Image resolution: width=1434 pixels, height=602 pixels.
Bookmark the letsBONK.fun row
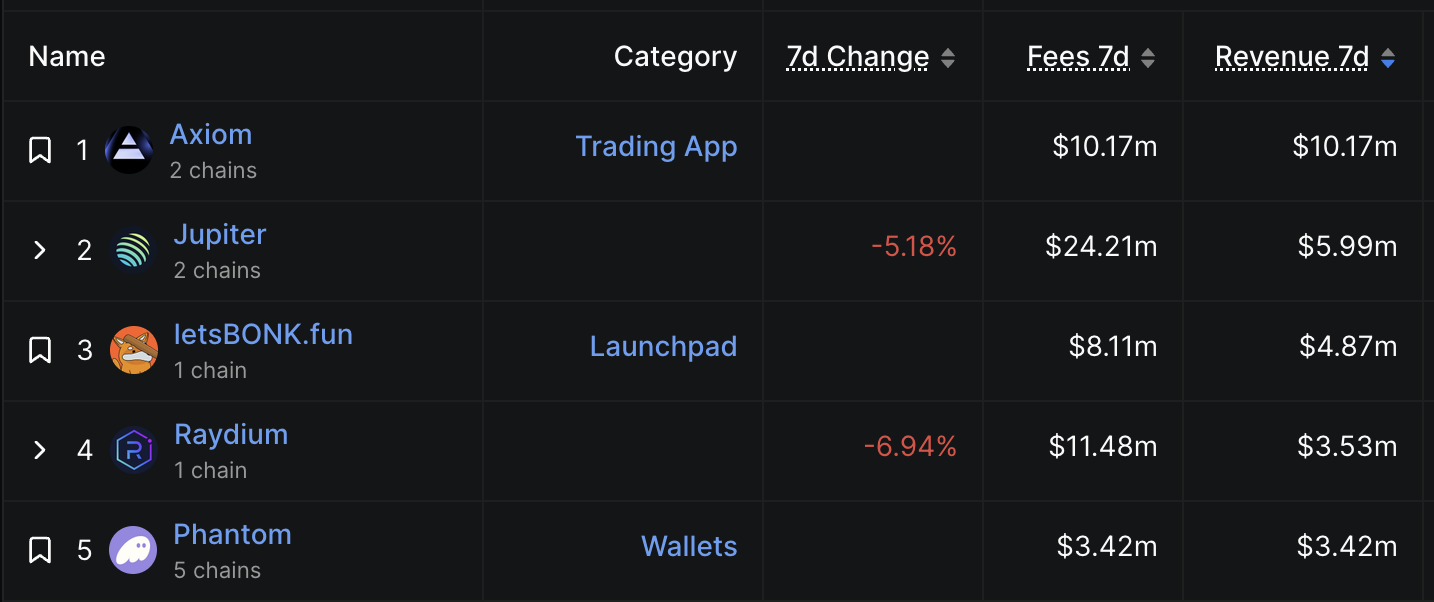coord(40,350)
